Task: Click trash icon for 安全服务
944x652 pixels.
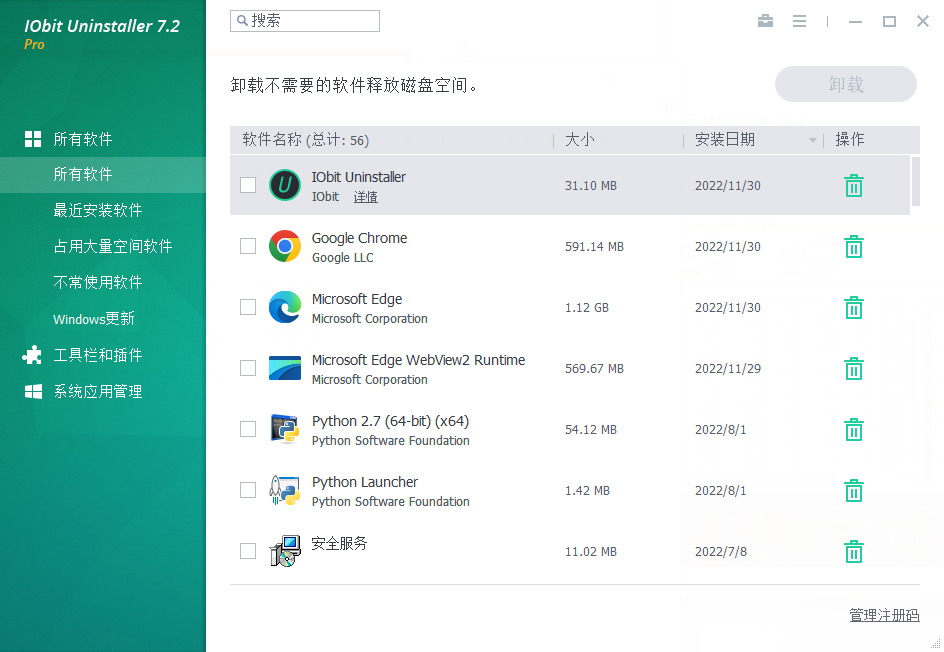Action: [x=853, y=552]
